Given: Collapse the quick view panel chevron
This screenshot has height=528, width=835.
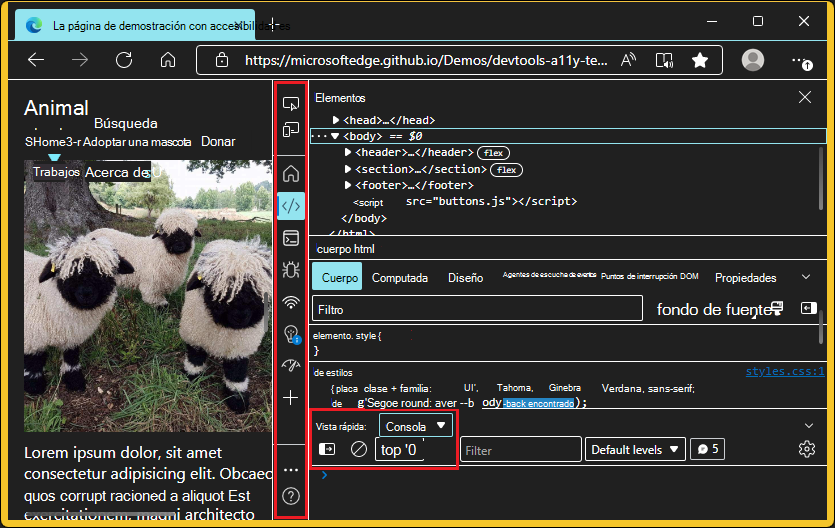Looking at the screenshot, I should tap(809, 426).
